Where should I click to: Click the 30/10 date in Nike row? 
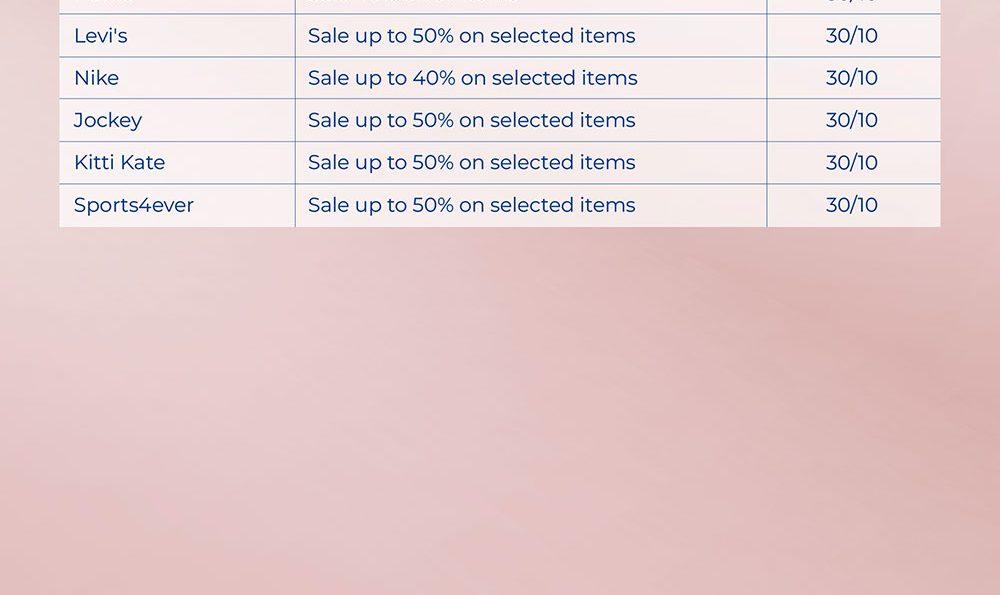click(x=852, y=78)
